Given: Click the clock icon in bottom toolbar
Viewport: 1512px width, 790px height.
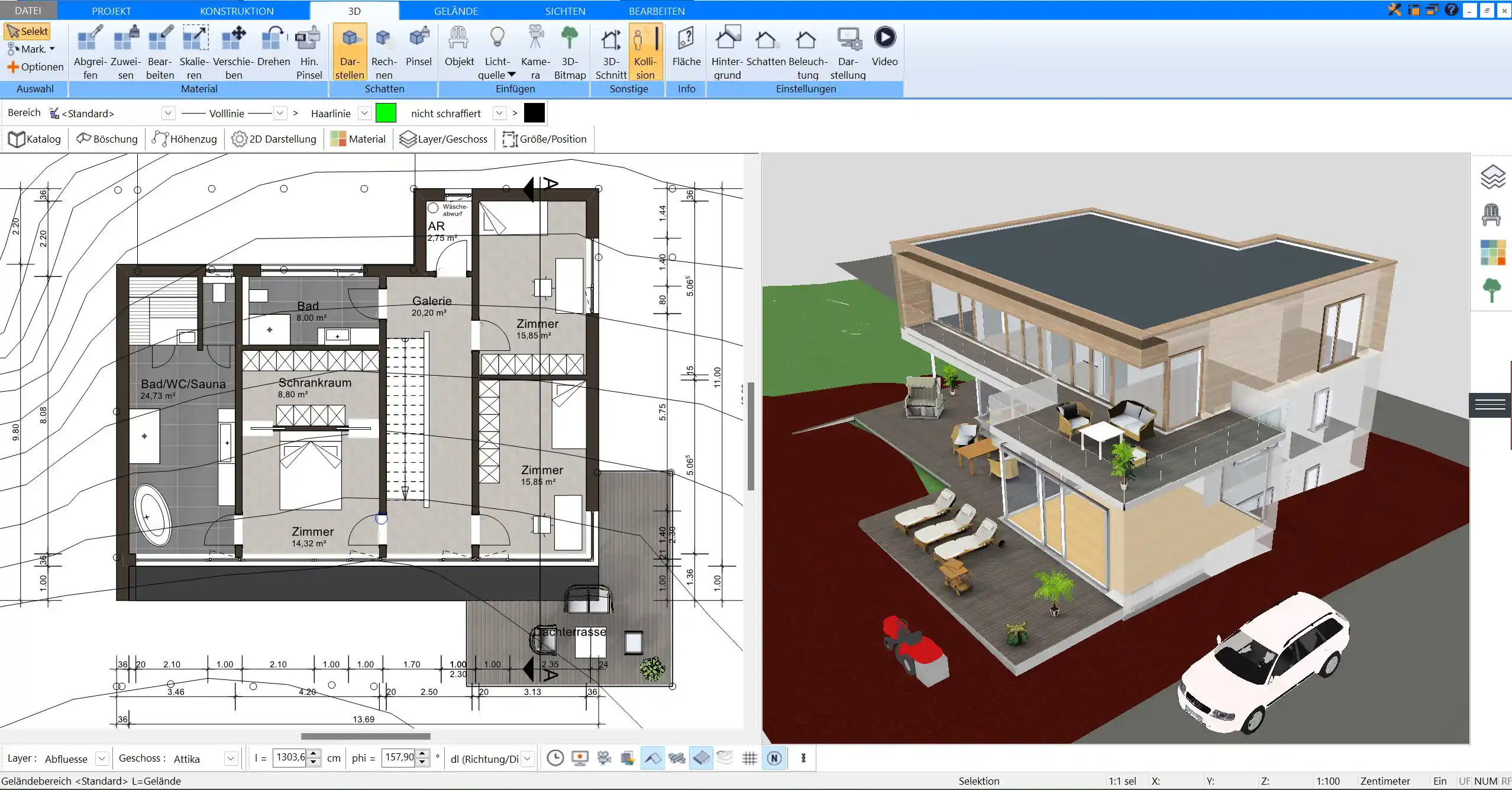Looking at the screenshot, I should click(x=555, y=758).
